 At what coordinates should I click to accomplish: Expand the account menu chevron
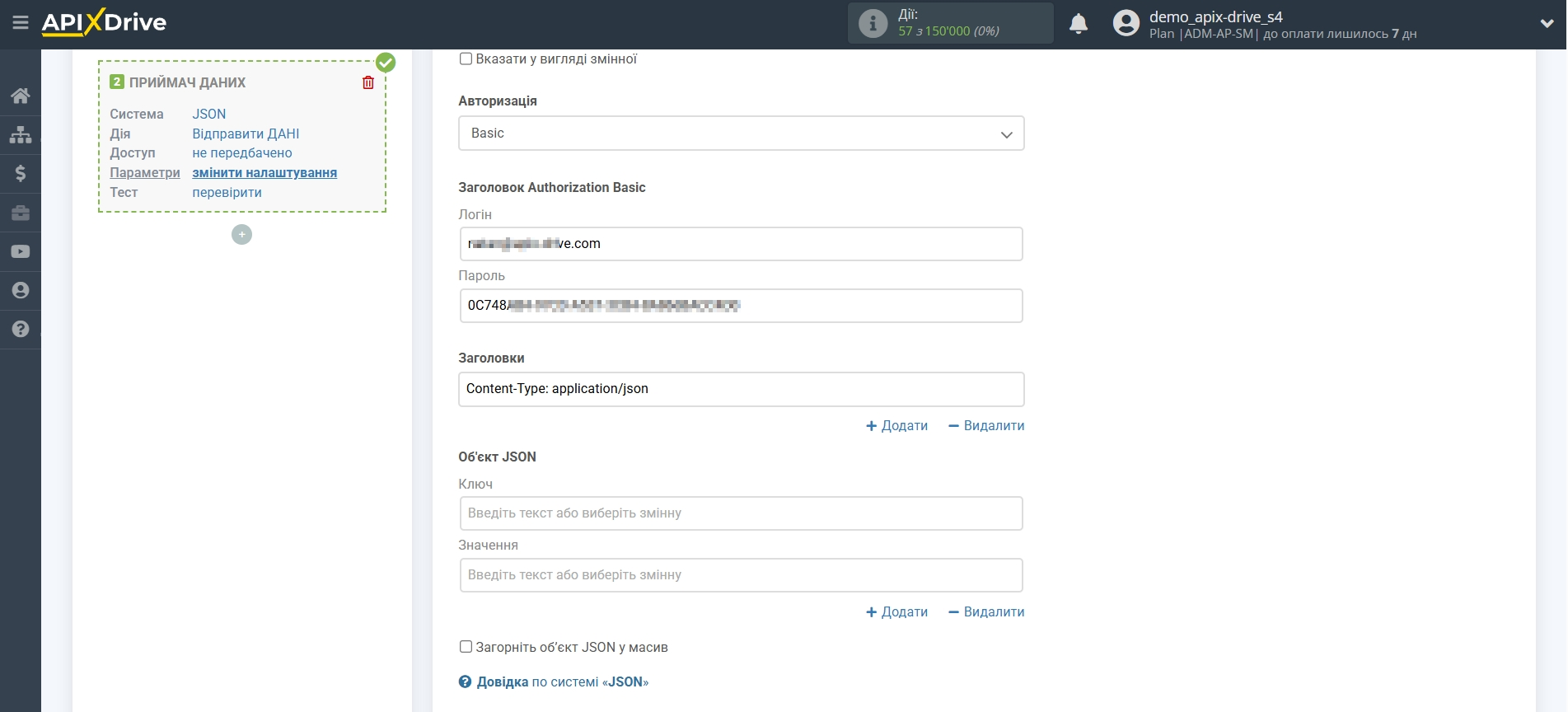tap(1547, 24)
